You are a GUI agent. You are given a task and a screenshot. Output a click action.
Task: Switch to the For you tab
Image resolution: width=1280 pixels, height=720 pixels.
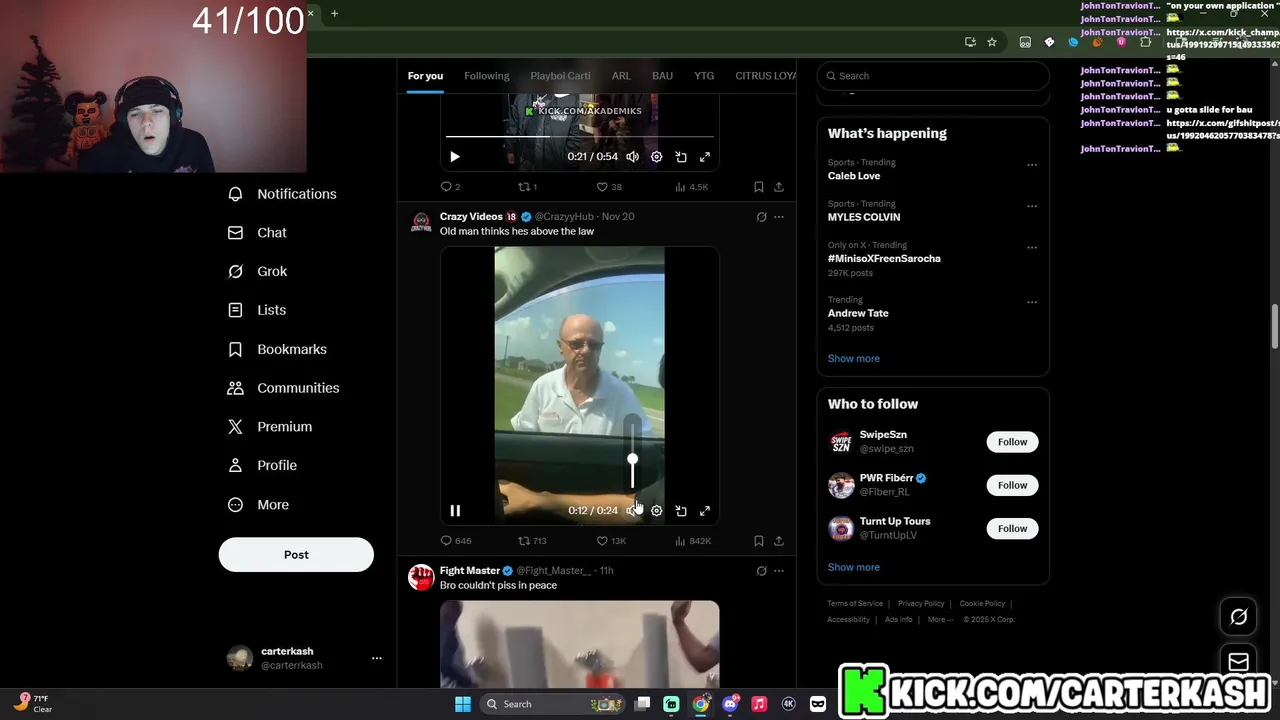[x=425, y=76]
